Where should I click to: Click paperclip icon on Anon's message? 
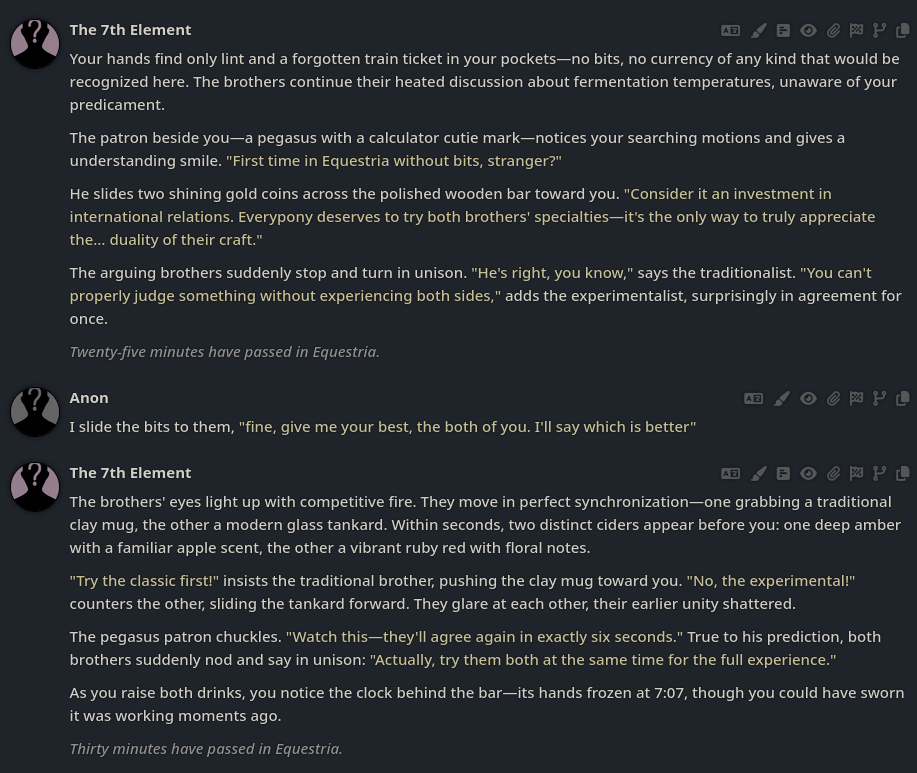(833, 399)
